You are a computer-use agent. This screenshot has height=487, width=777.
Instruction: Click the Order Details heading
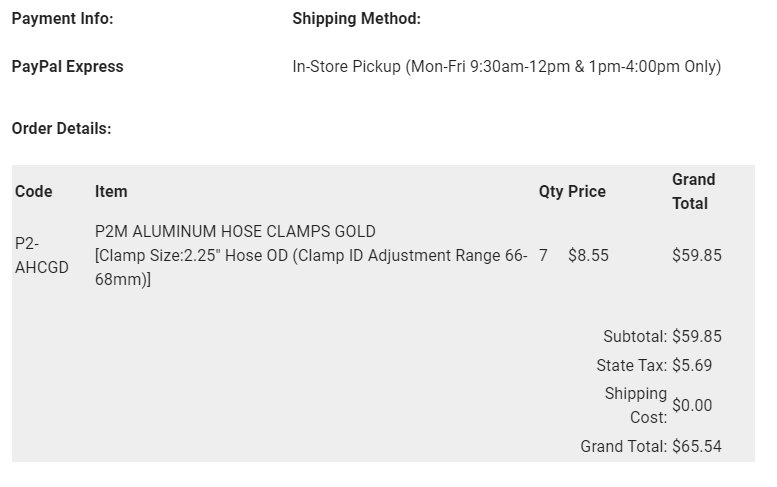[x=61, y=128]
